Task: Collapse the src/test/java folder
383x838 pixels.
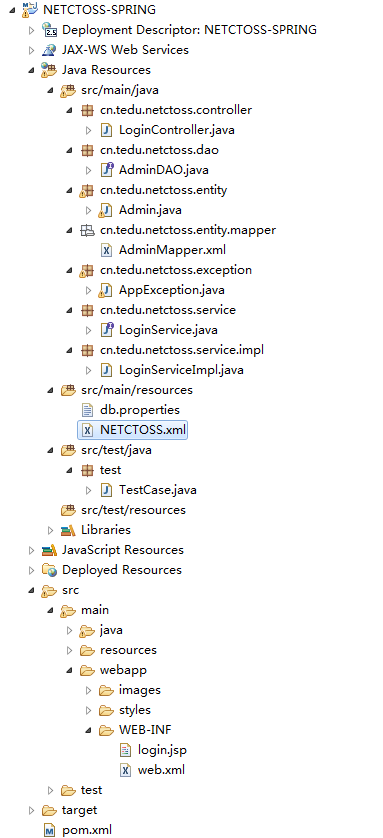Action: click(51, 451)
